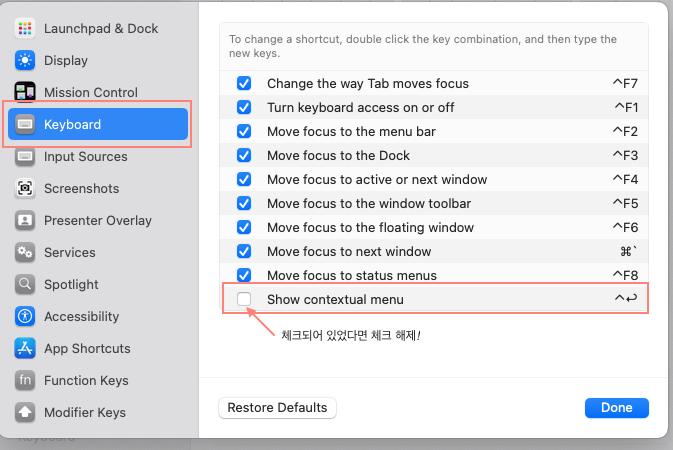Click the Screenshots icon in sidebar
This screenshot has width=673, height=450.
coord(26,189)
